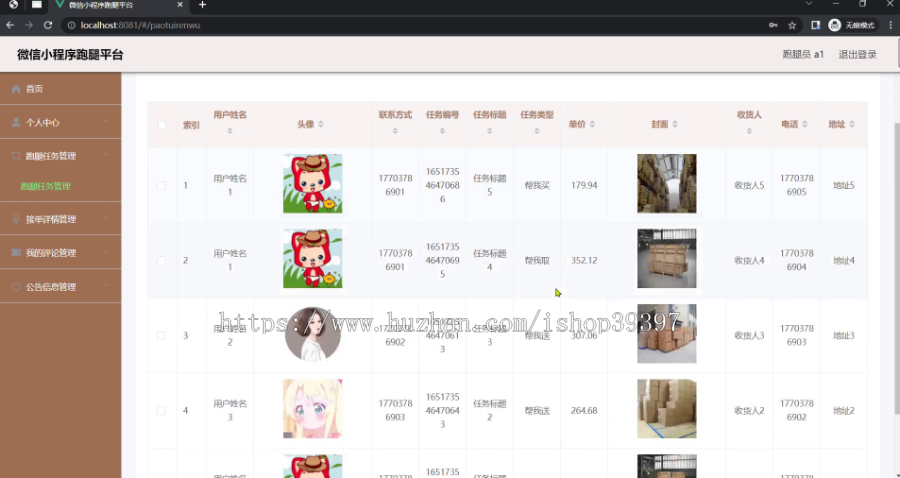Check the checkbox for row 4

(161, 411)
